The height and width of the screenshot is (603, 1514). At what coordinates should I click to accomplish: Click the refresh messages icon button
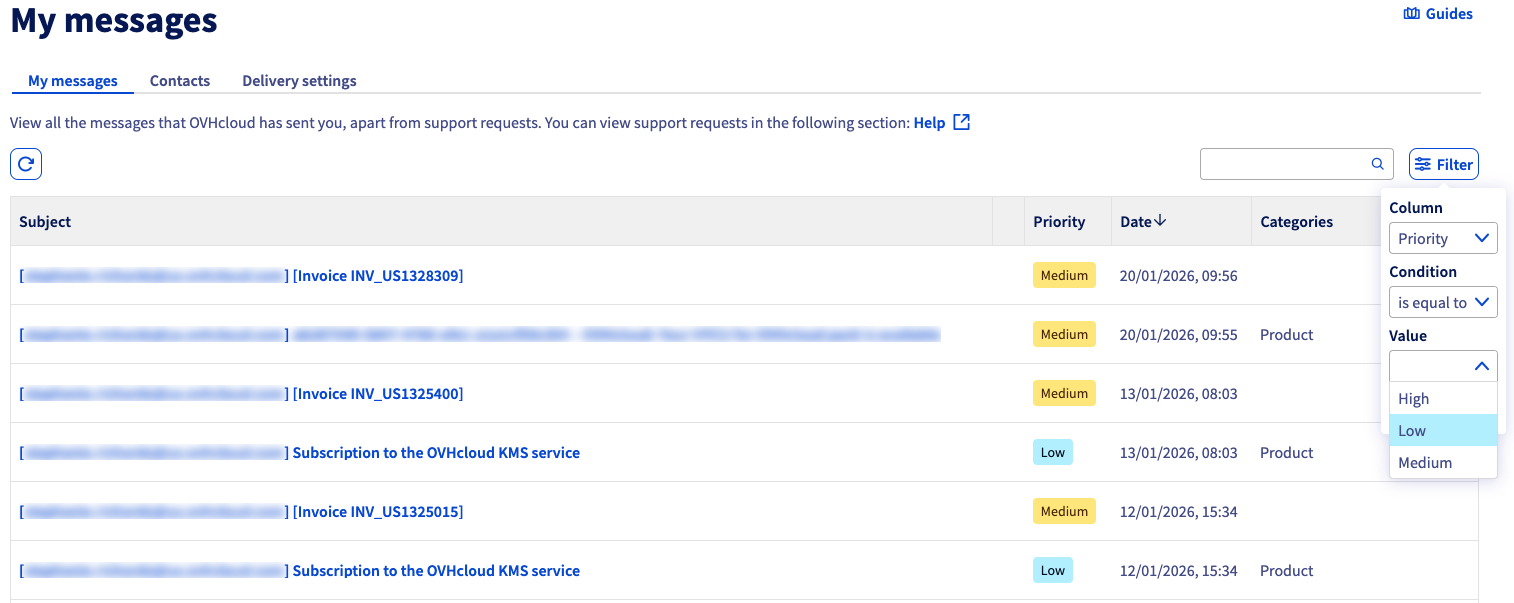[26, 164]
